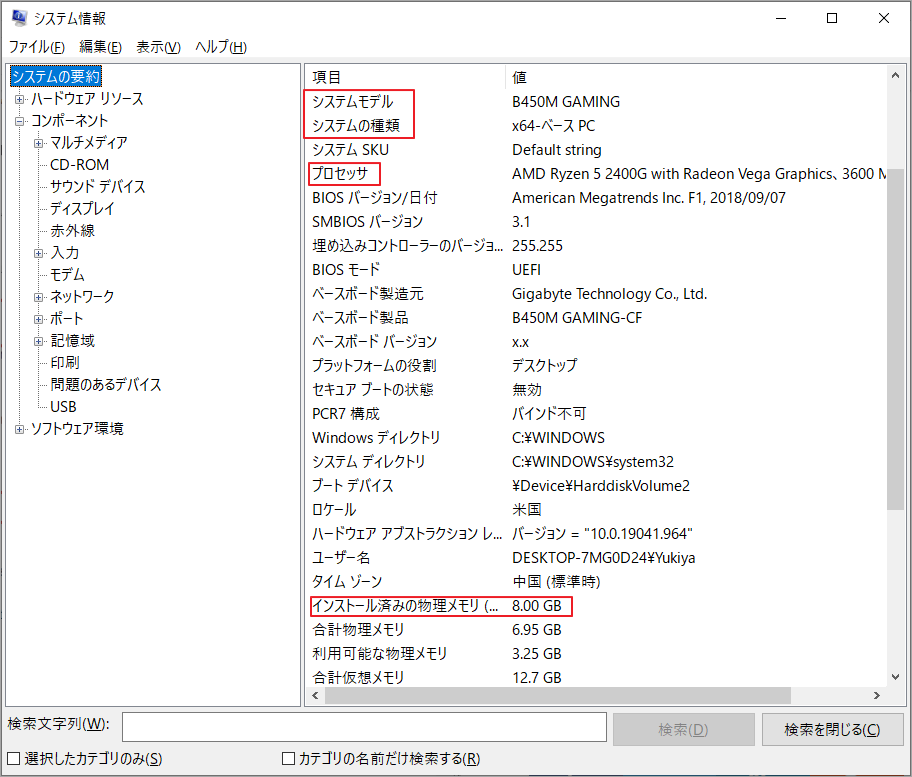Select 印刷 in the tree
The height and width of the screenshot is (777, 912).
pyautogui.click(x=65, y=362)
